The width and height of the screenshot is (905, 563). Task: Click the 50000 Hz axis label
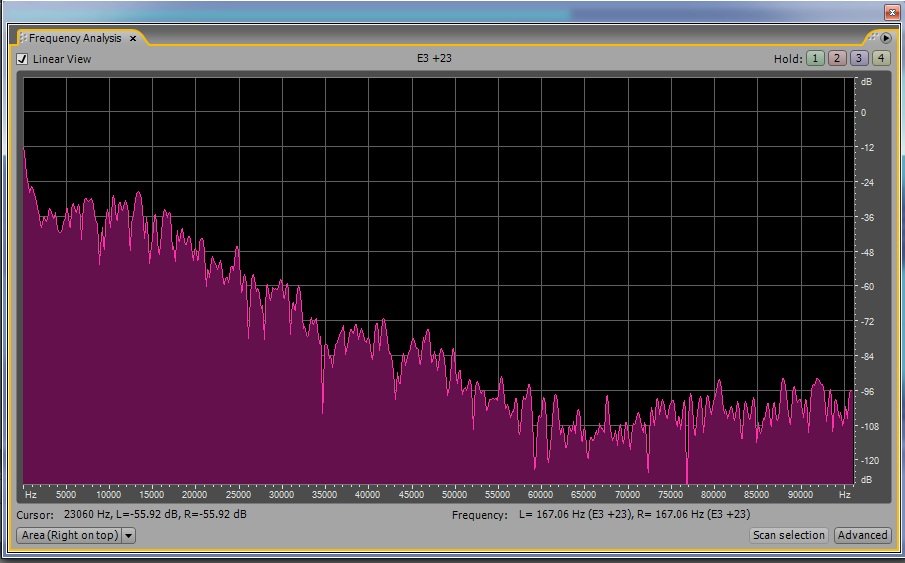[x=454, y=494]
